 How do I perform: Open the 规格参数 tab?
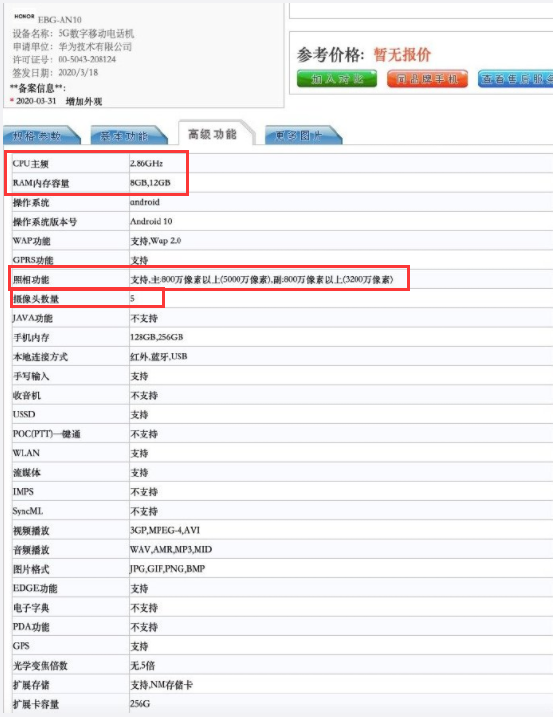tap(40, 135)
